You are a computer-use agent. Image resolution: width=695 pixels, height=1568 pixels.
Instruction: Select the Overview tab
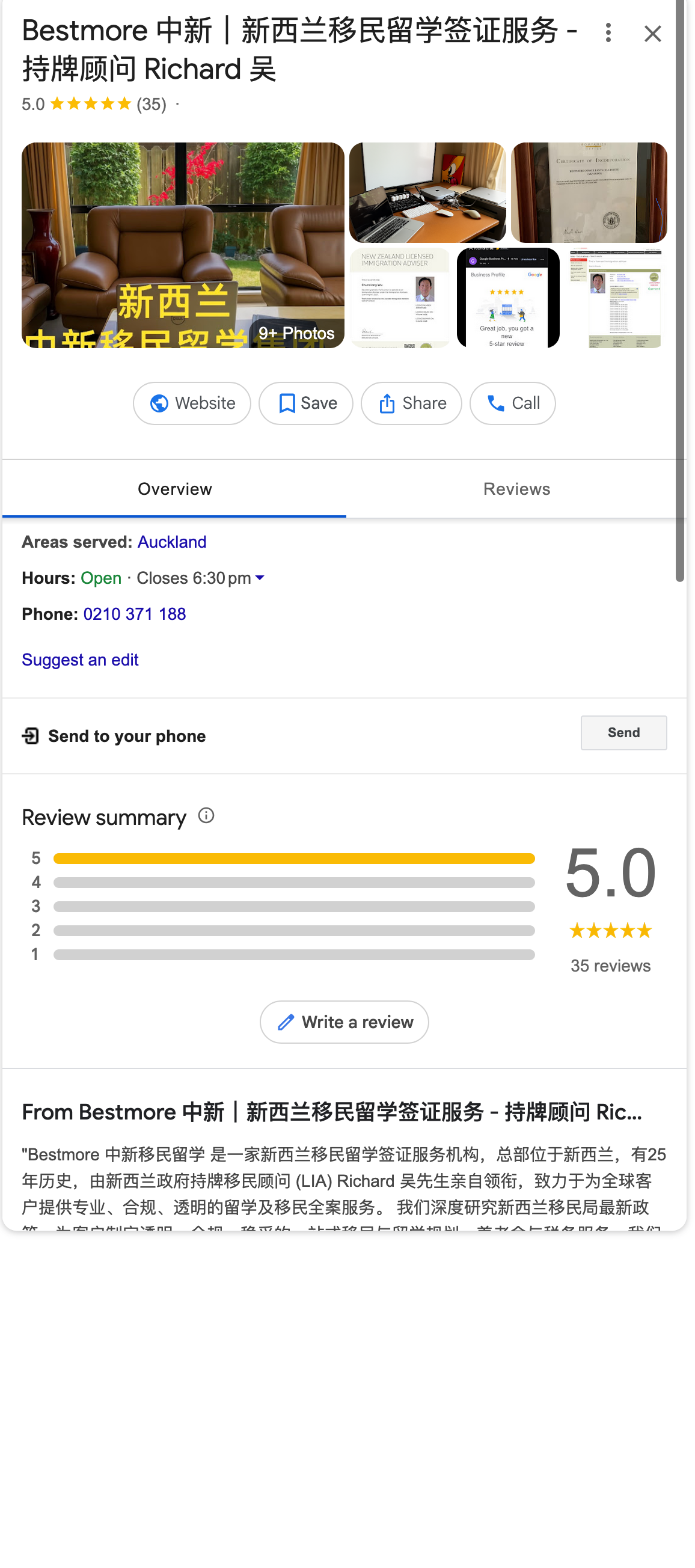coord(175,489)
